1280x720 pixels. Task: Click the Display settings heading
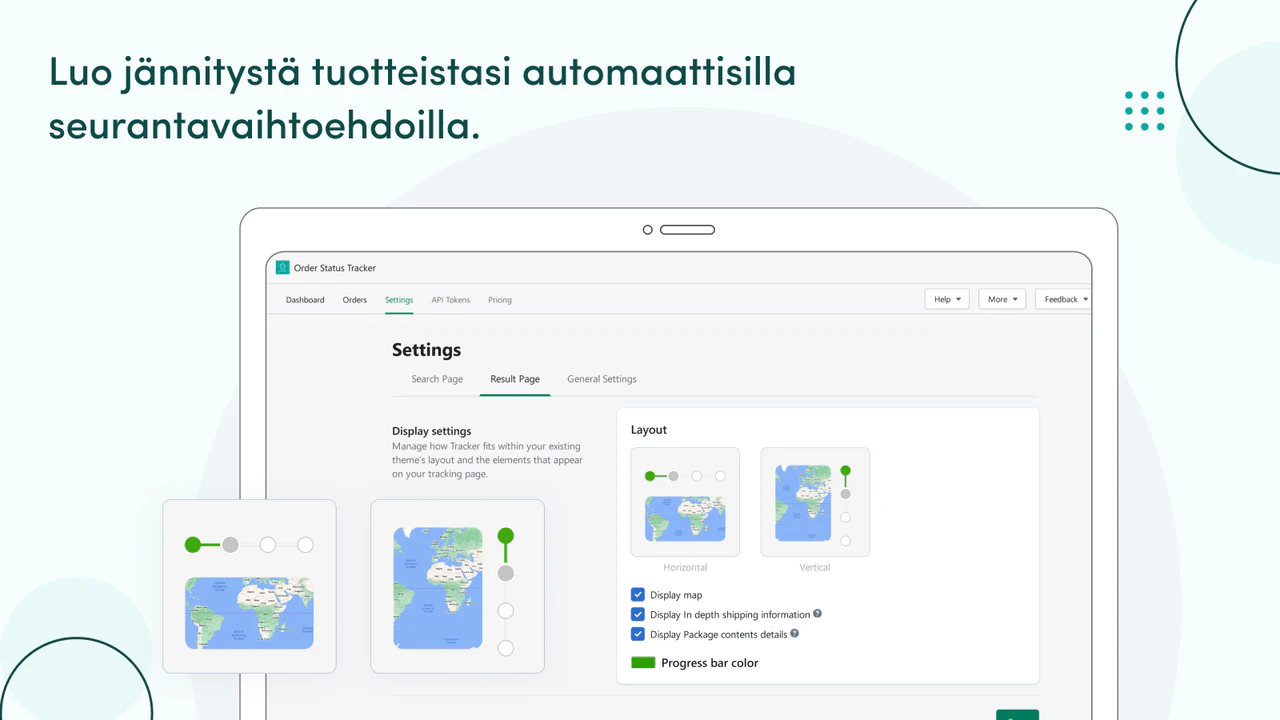432,431
